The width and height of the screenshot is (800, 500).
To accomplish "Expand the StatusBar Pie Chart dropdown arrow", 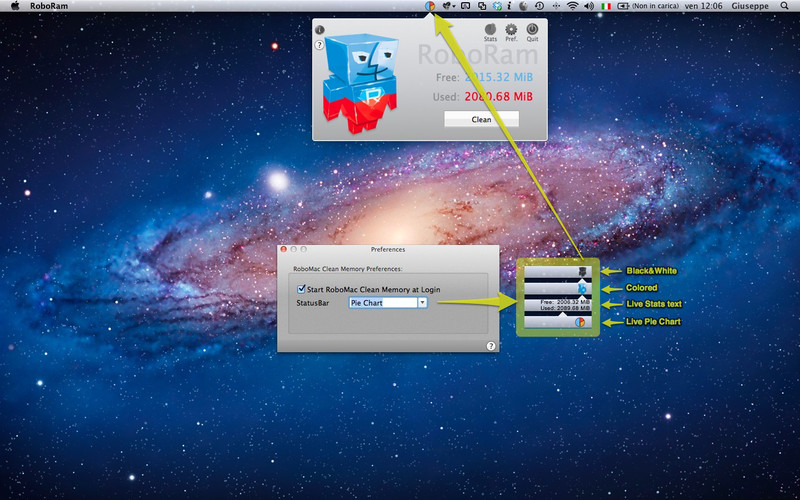I will 422,303.
